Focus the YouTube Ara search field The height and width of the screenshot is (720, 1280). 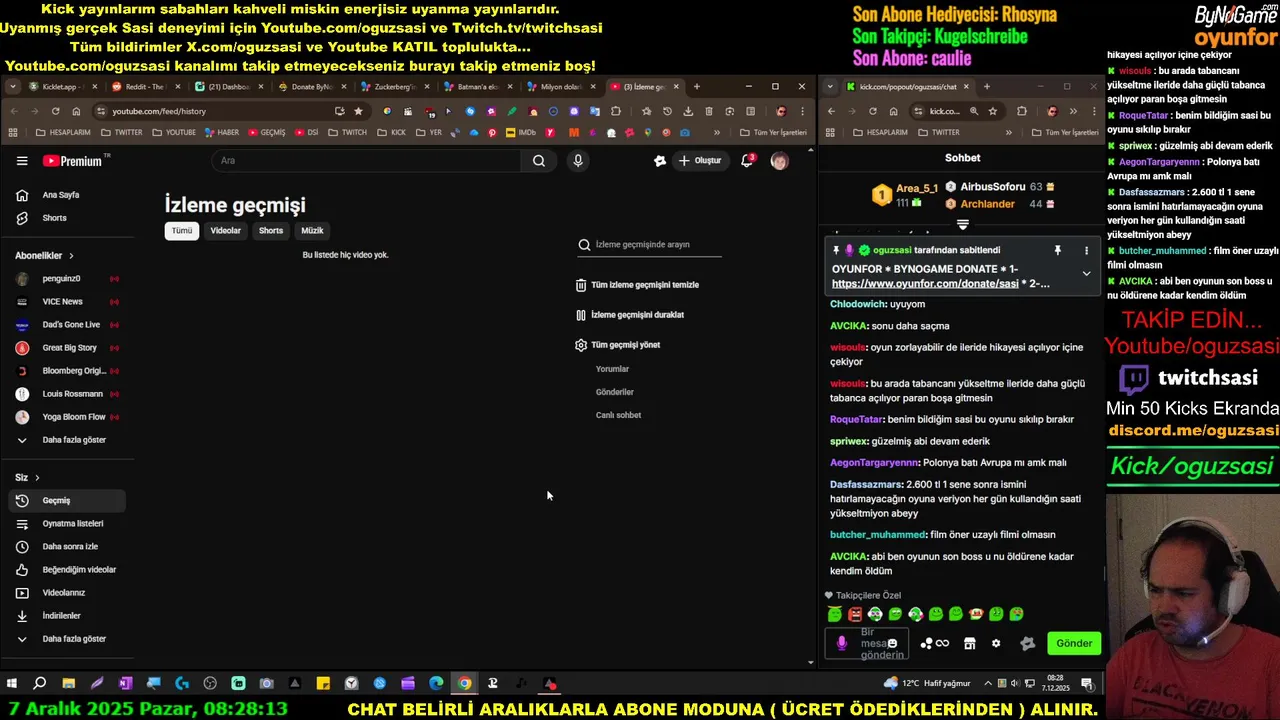click(366, 161)
